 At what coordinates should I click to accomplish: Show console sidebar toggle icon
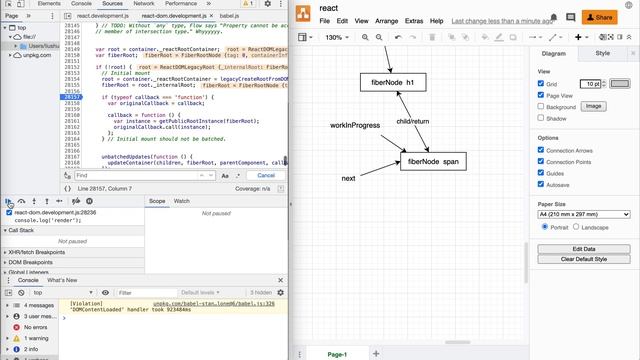point(9,293)
